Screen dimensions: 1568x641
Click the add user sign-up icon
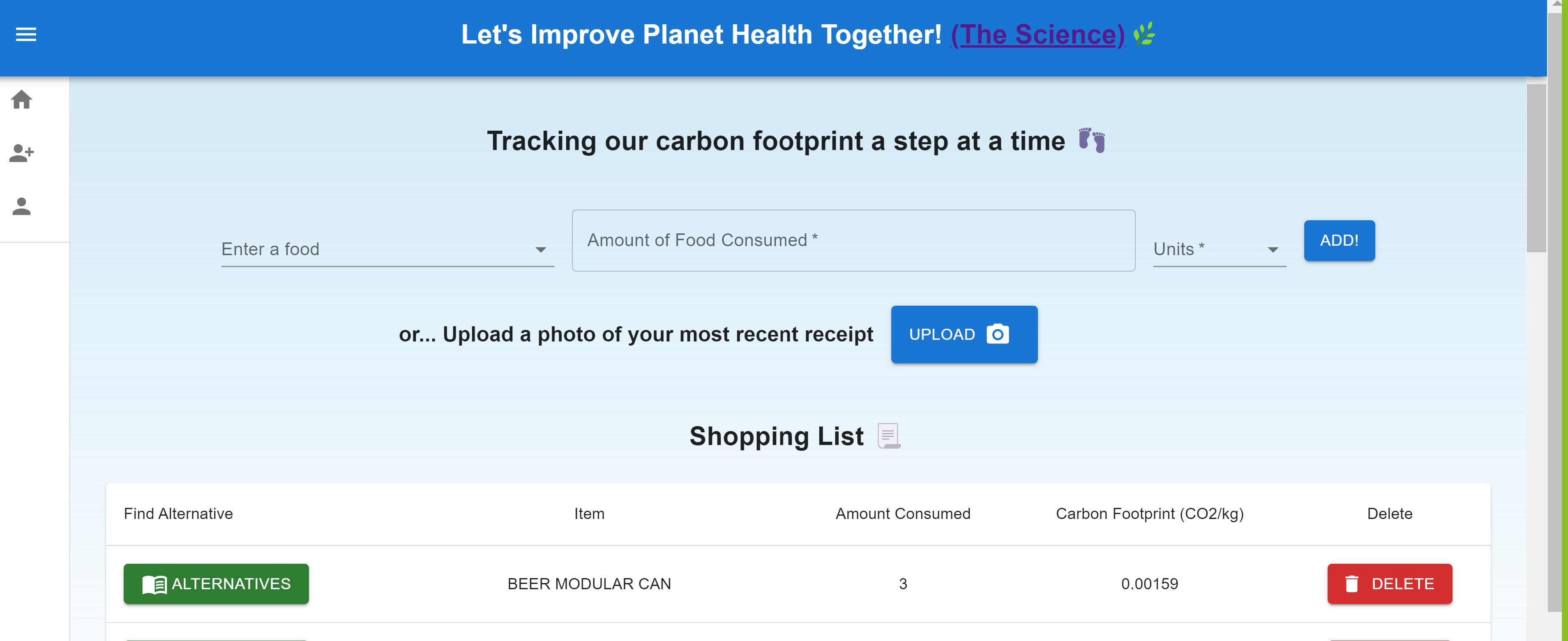coord(22,152)
